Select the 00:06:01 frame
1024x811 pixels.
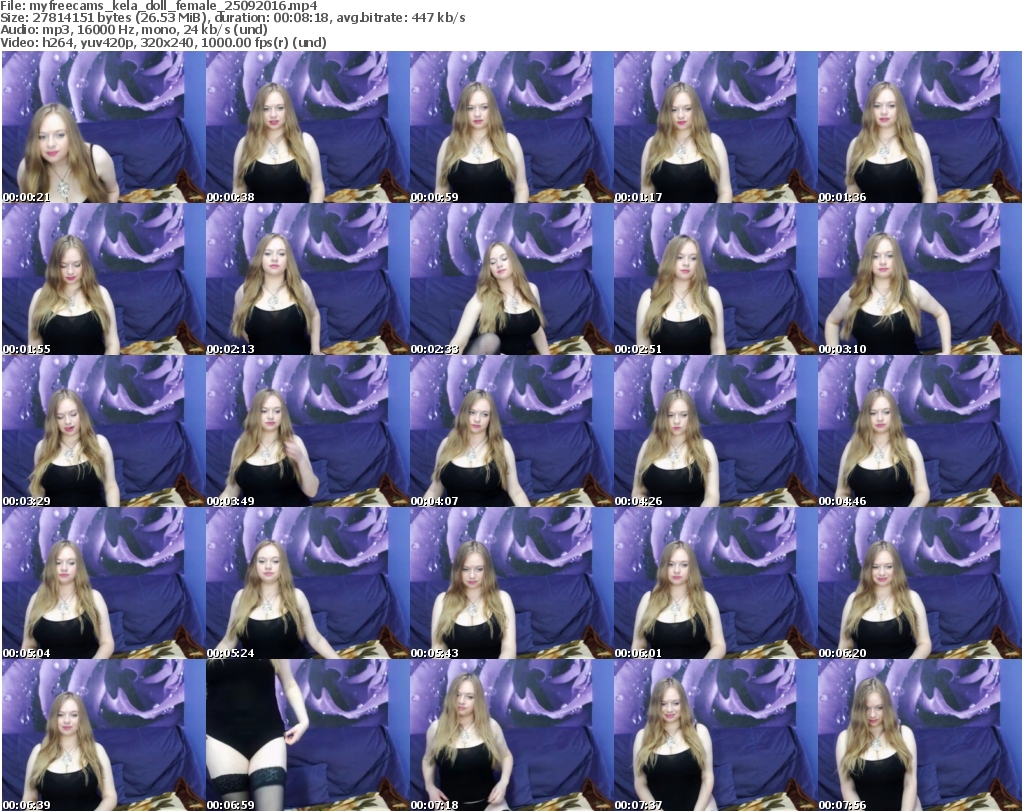pyautogui.click(x=714, y=584)
